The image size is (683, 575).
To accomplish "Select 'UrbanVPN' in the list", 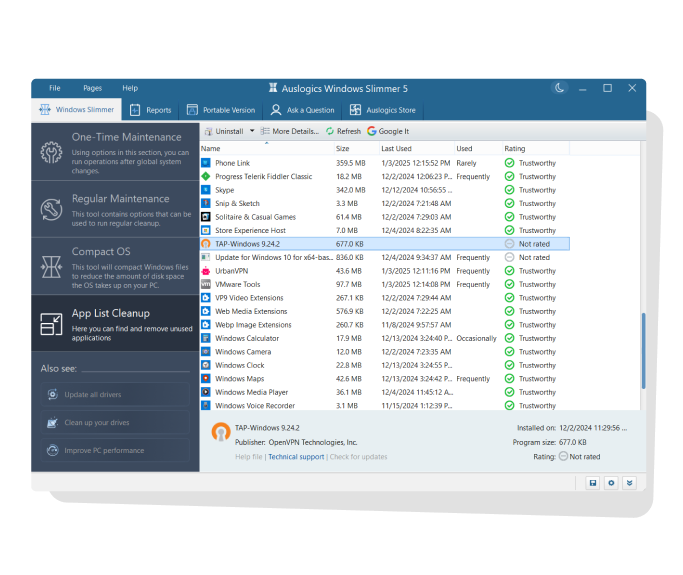I will tap(232, 271).
